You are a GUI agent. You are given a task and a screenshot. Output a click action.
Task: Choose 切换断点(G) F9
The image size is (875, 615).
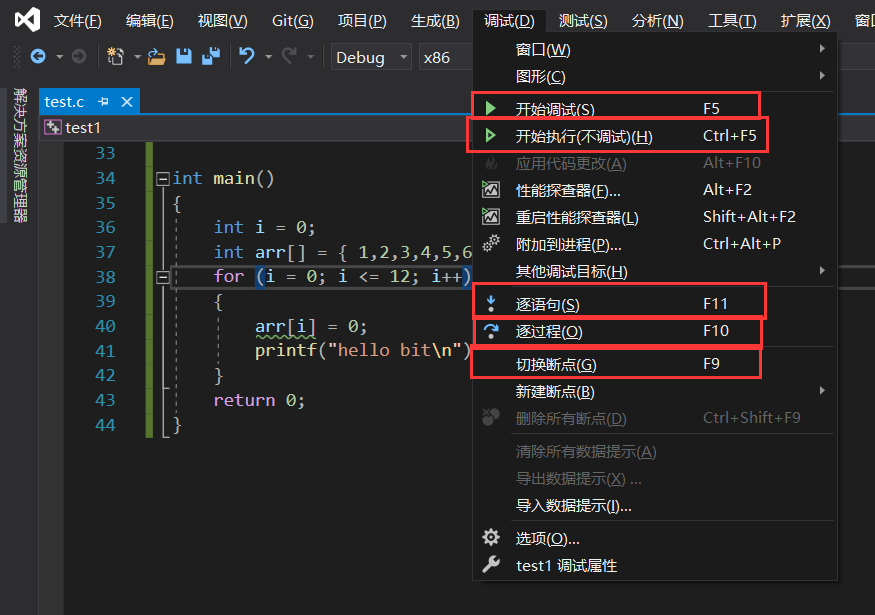click(x=654, y=364)
